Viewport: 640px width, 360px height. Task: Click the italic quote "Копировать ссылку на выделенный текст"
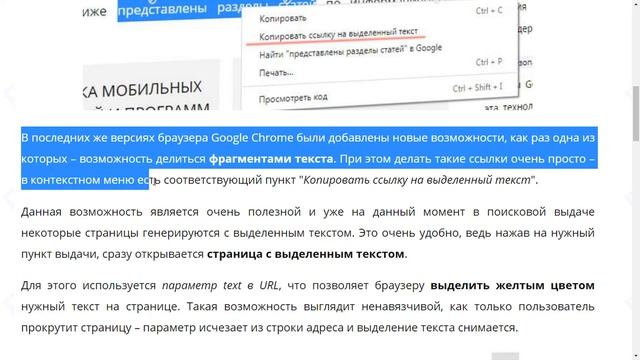pyautogui.click(x=417, y=180)
